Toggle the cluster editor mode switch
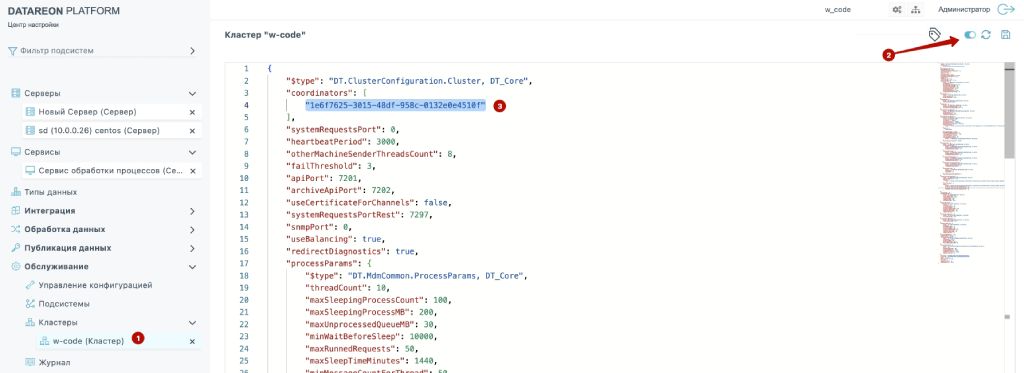 click(x=970, y=35)
